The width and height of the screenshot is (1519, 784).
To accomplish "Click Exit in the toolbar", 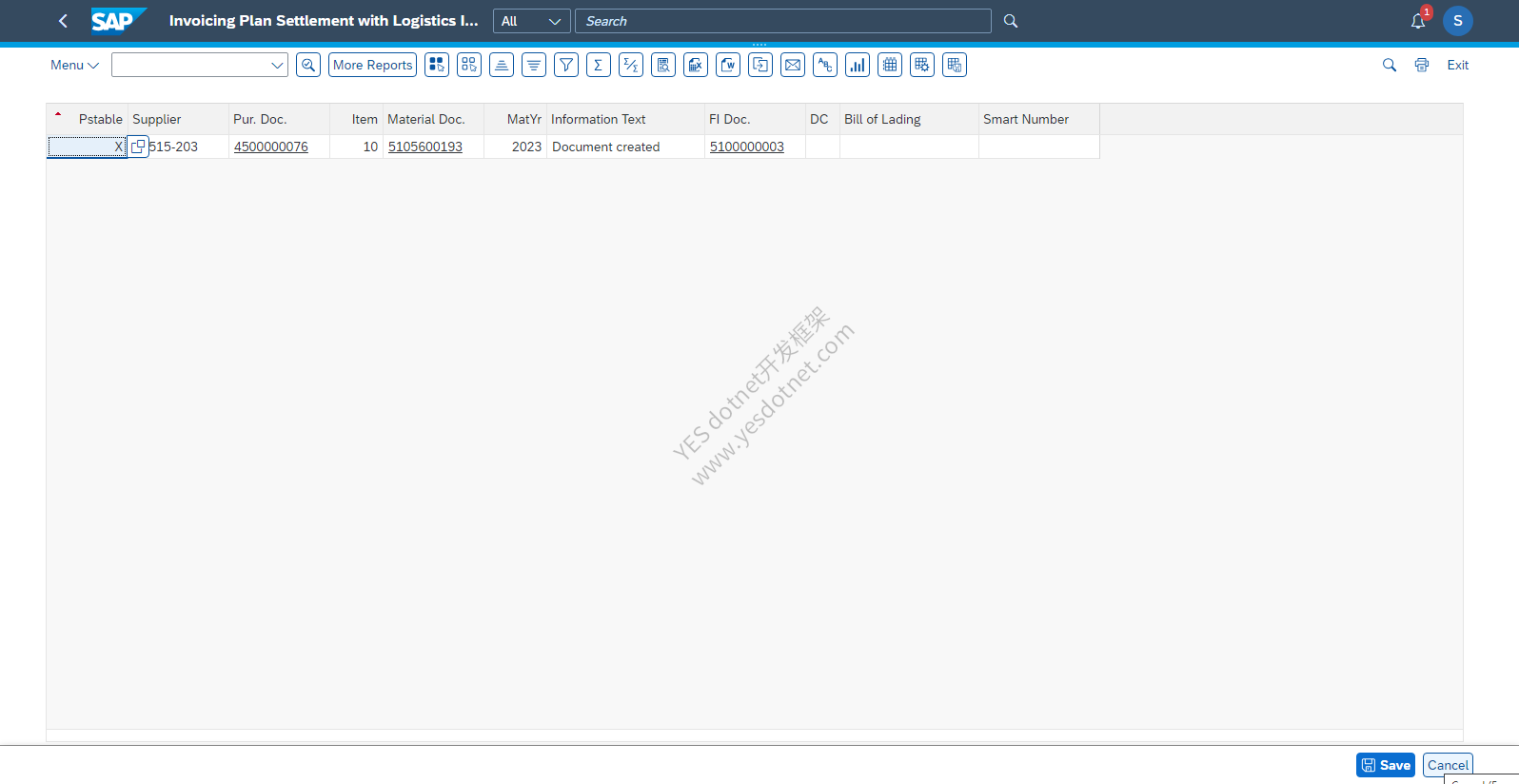I will (x=1458, y=65).
